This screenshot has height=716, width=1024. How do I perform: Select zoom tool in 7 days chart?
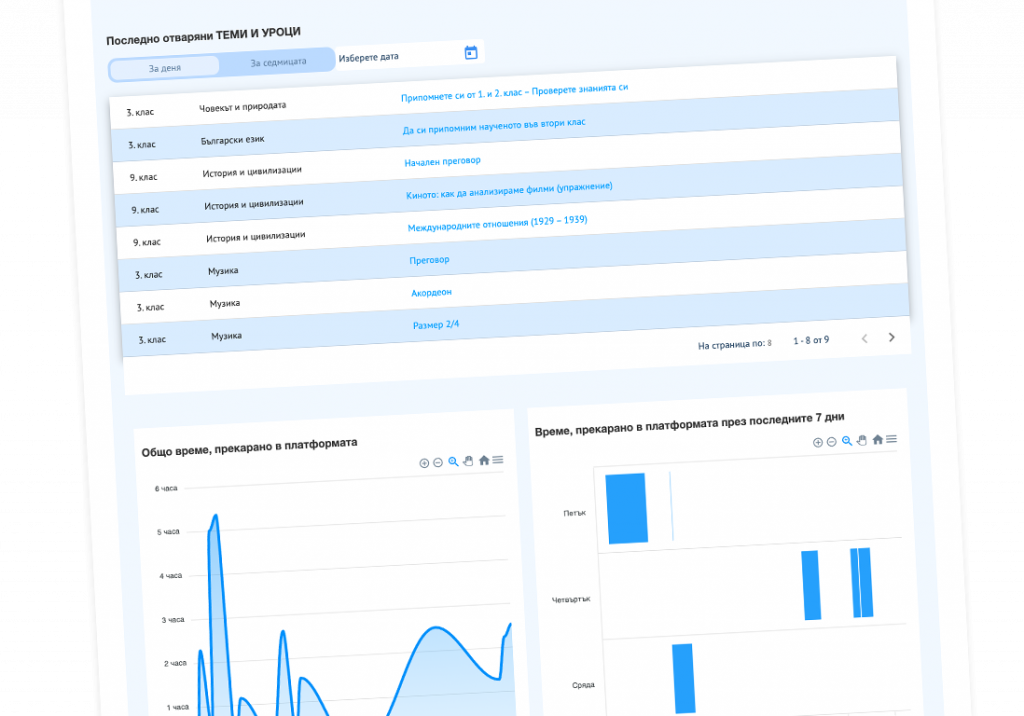tap(847, 441)
